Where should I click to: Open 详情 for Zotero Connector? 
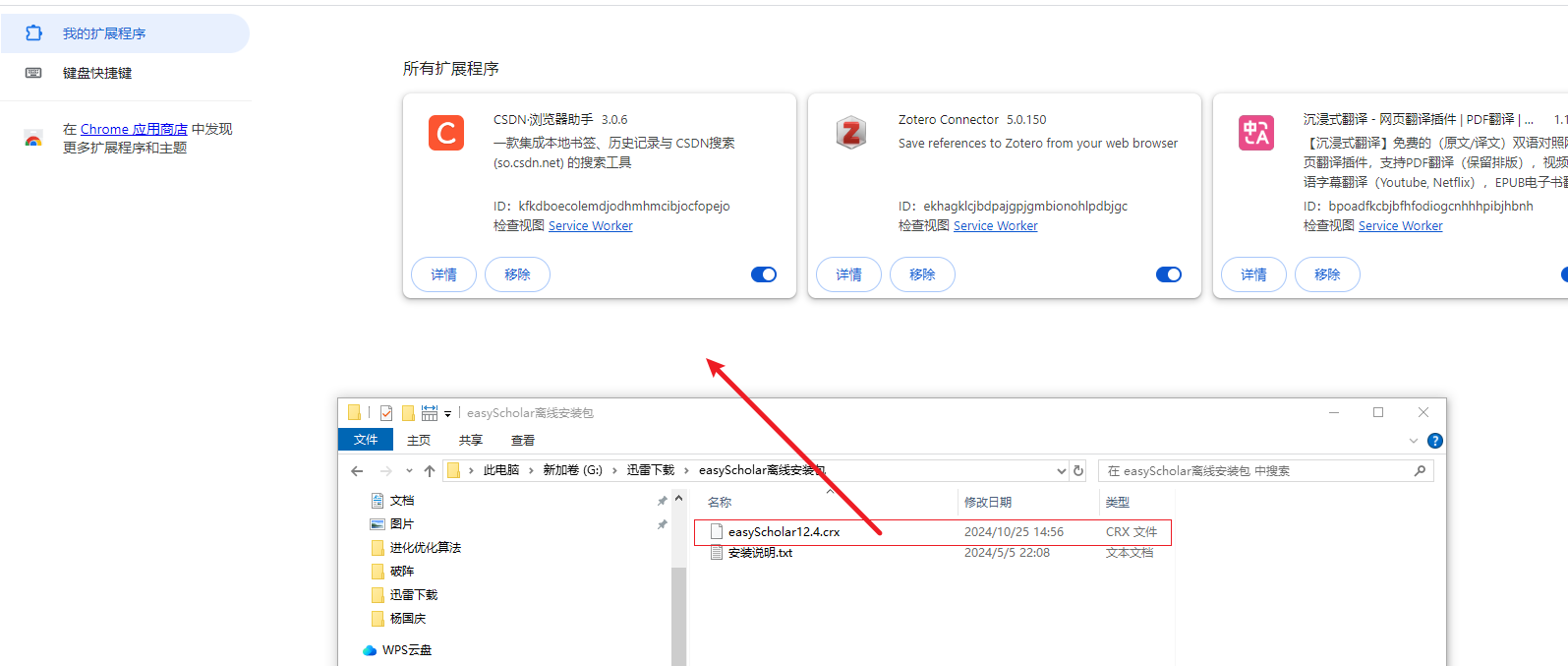point(848,274)
